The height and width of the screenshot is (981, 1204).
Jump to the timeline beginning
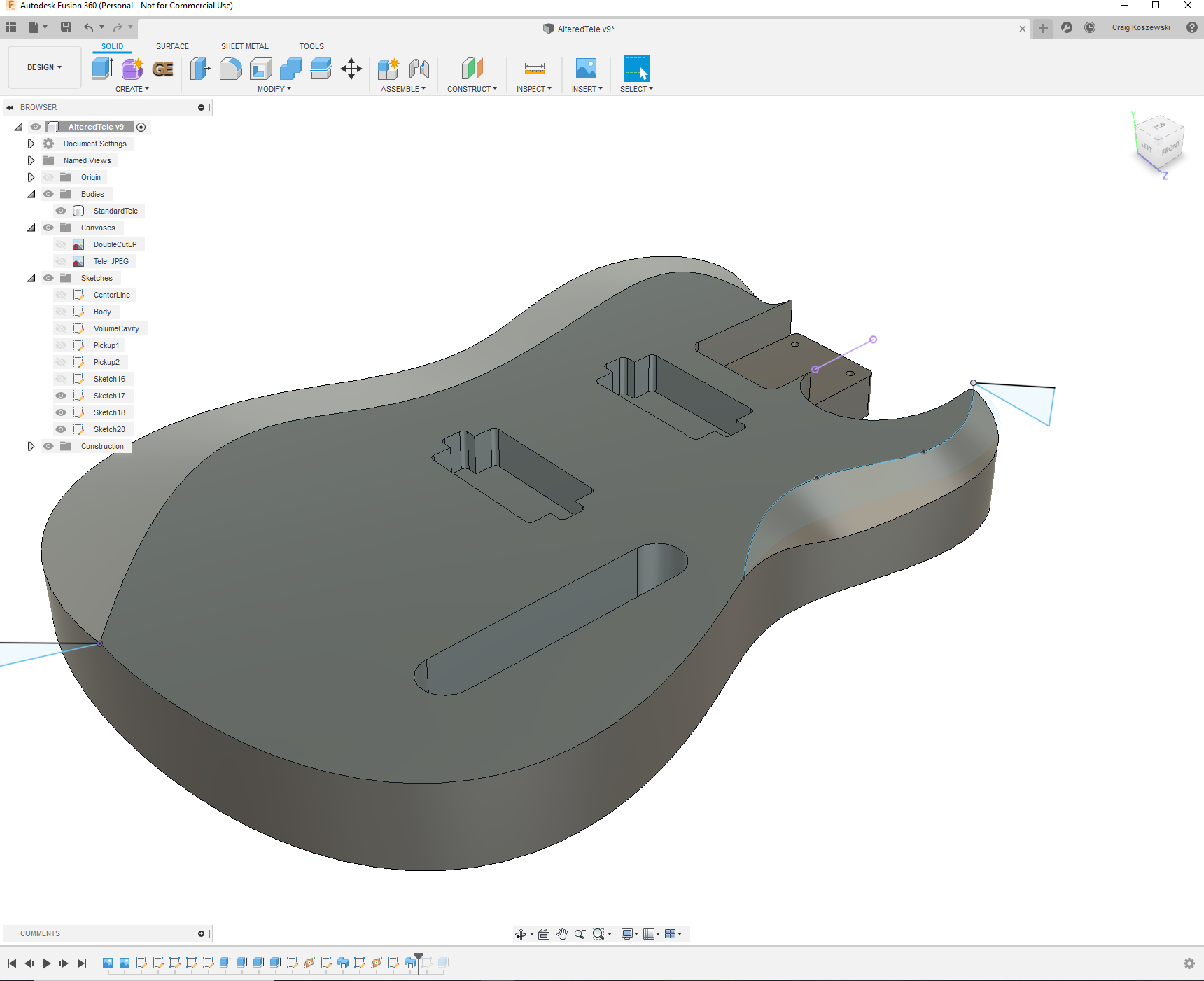click(x=12, y=963)
